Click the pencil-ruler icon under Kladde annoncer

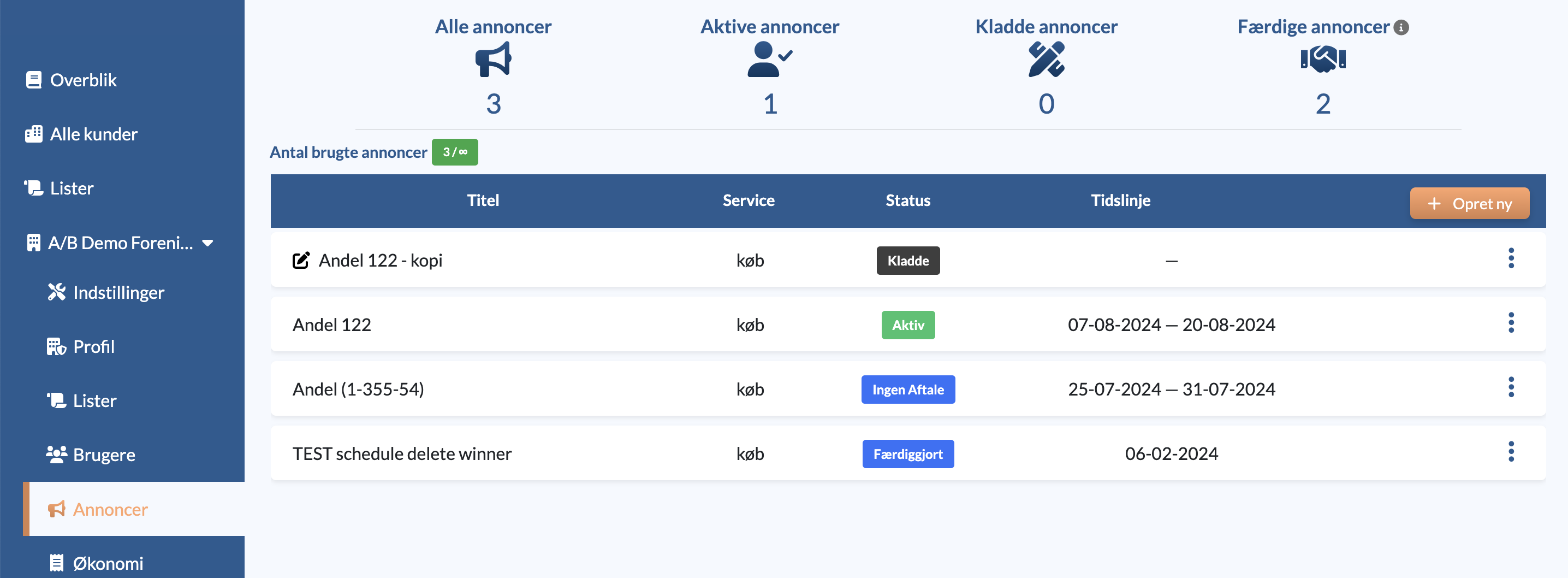coord(1047,59)
